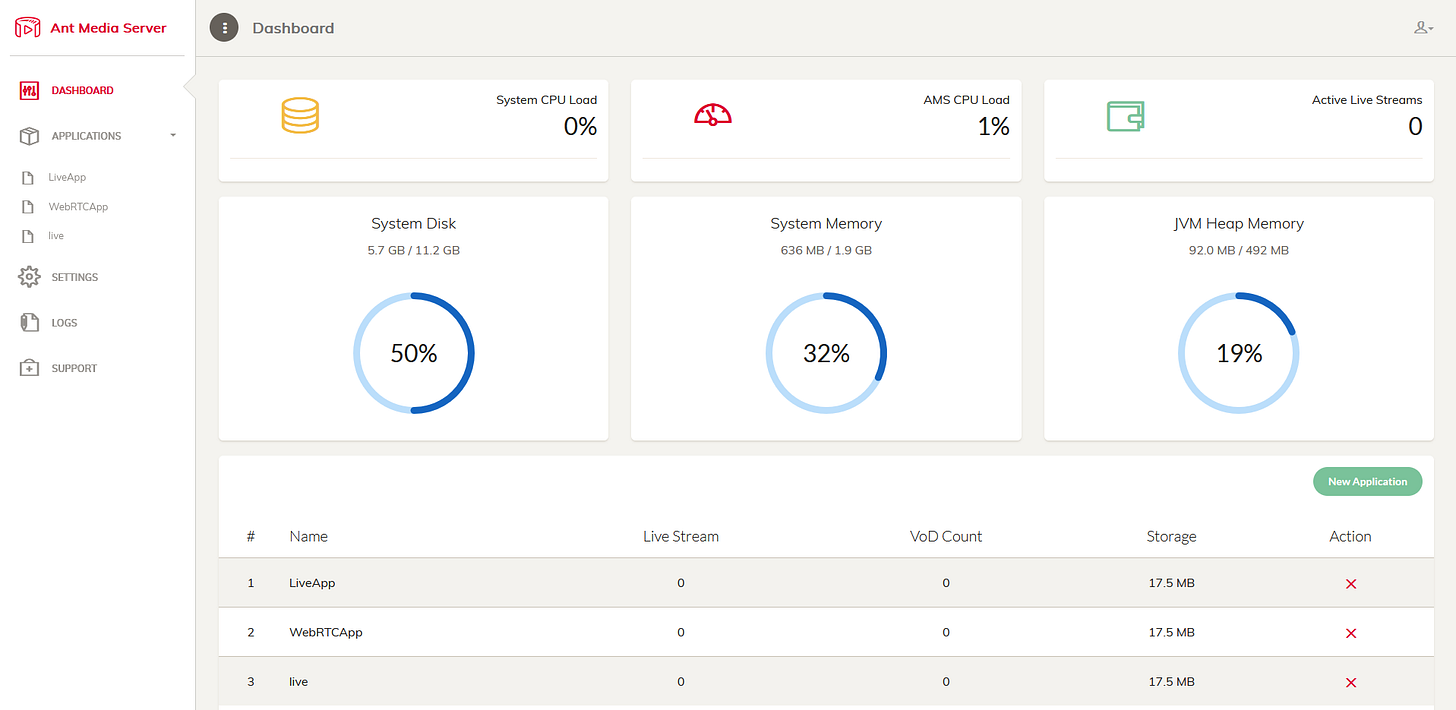1456x710 pixels.
Task: Click the VoD Count column header
Action: [946, 536]
